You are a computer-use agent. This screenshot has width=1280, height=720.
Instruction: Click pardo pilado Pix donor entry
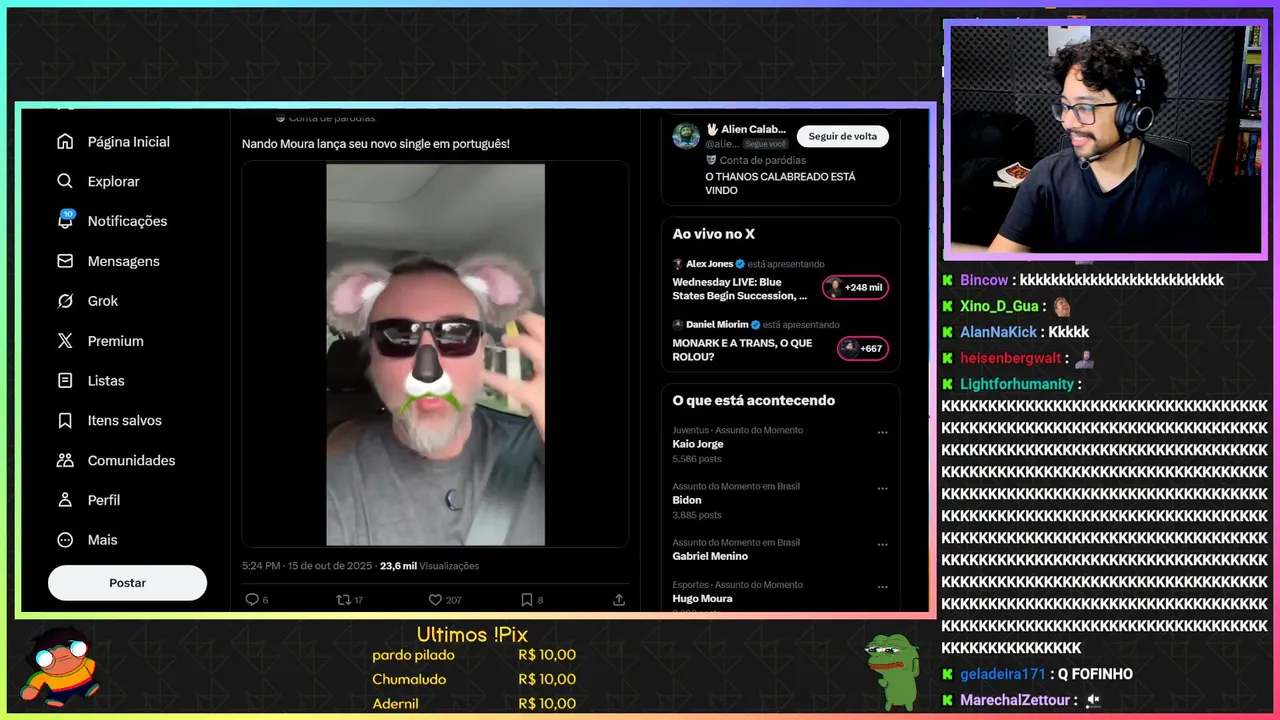click(x=474, y=655)
